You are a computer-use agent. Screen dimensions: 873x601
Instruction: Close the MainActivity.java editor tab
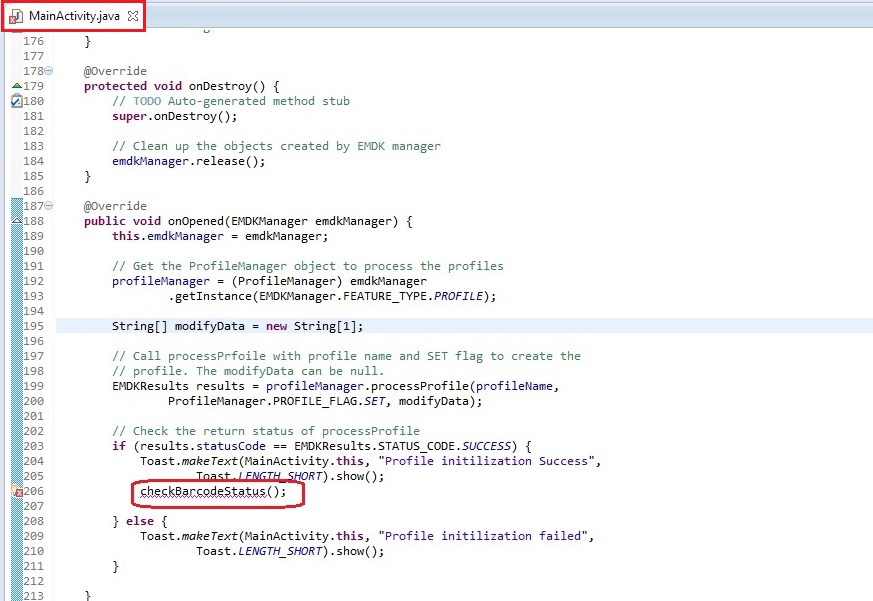[x=133, y=17]
